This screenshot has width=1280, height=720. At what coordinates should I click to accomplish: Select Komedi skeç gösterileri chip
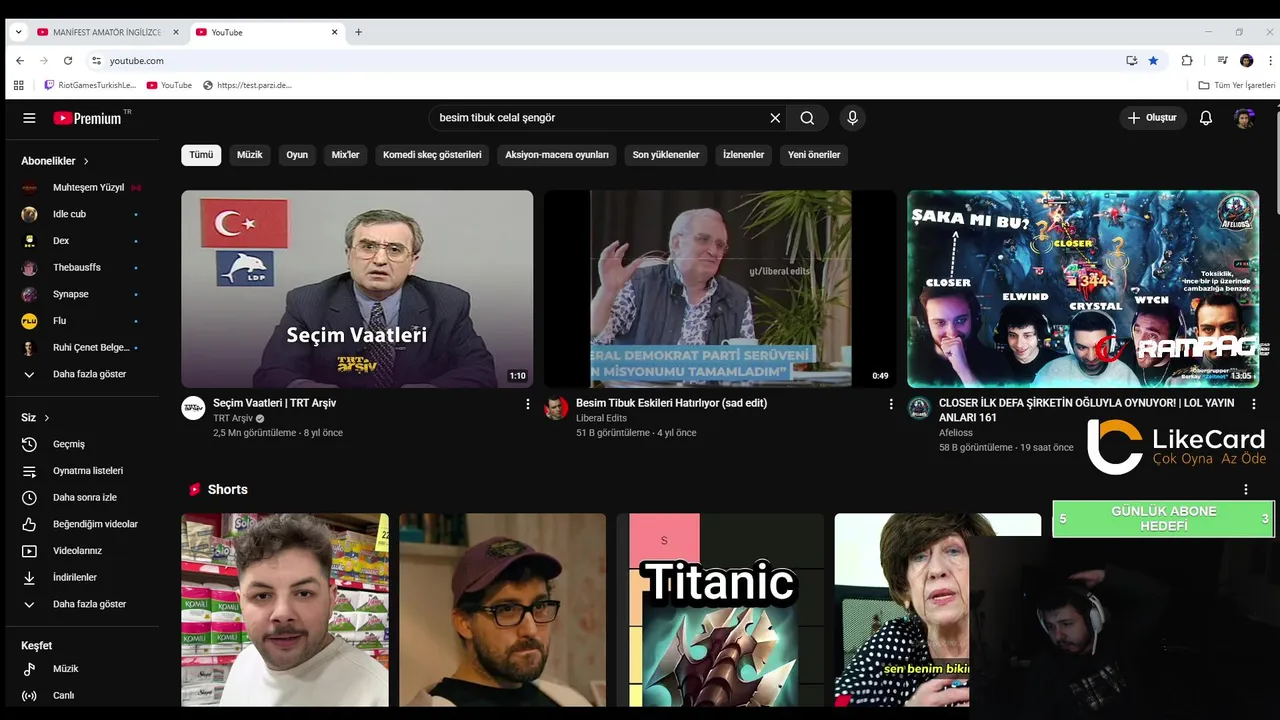point(432,155)
